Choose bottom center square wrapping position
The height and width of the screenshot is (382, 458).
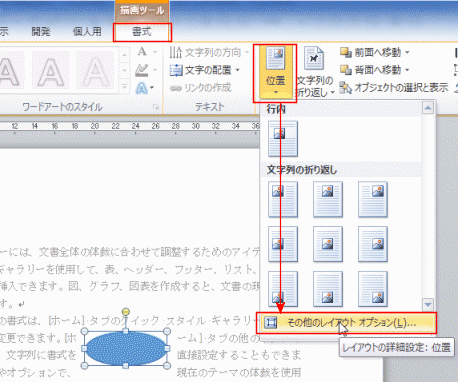pos(328,289)
